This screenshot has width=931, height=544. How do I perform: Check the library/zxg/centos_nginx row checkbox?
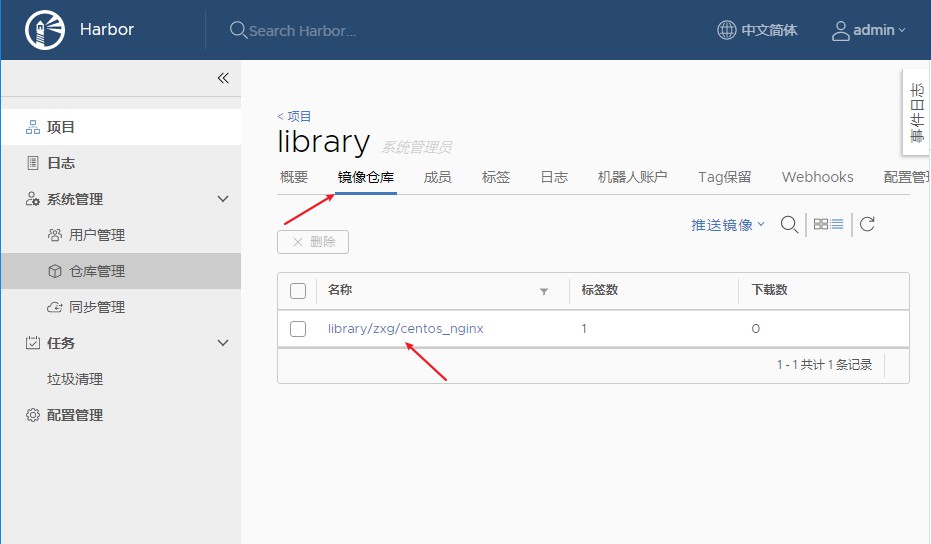click(298, 329)
